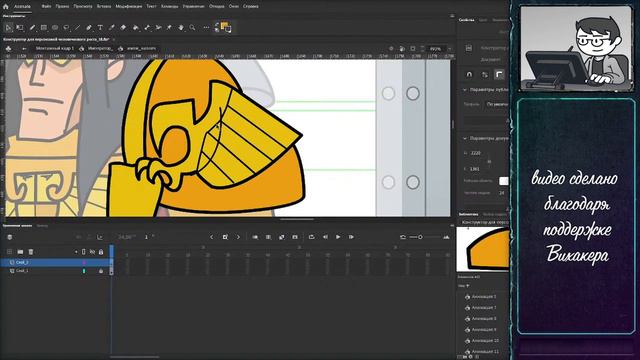The width and height of the screenshot is (640, 360).
Task: Select the Oval tool
Action: point(55,27)
